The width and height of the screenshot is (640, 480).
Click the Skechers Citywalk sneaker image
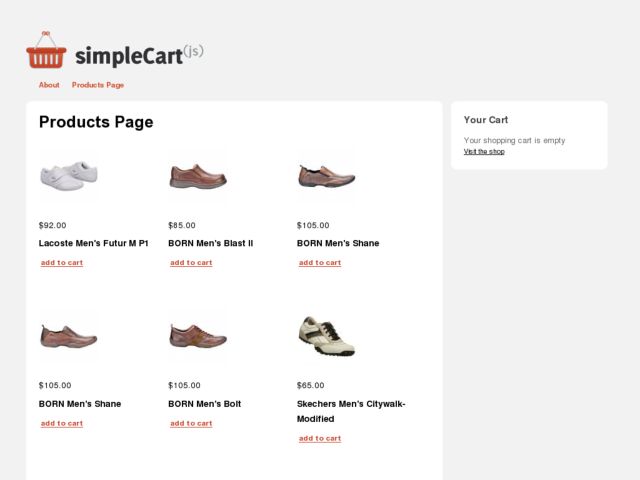pos(327,337)
